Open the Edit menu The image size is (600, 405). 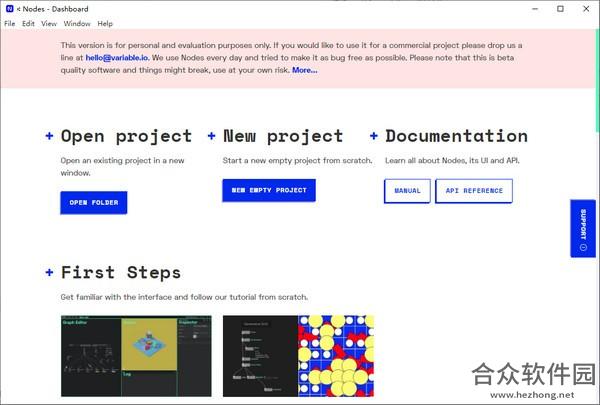pyautogui.click(x=28, y=24)
